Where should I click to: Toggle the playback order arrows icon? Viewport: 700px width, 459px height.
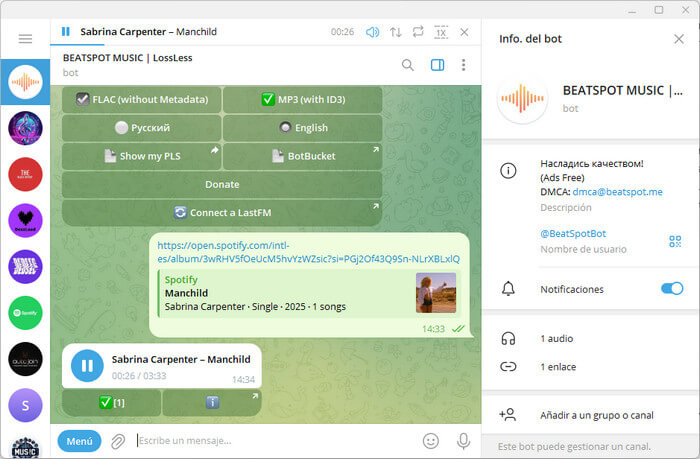coord(396,32)
